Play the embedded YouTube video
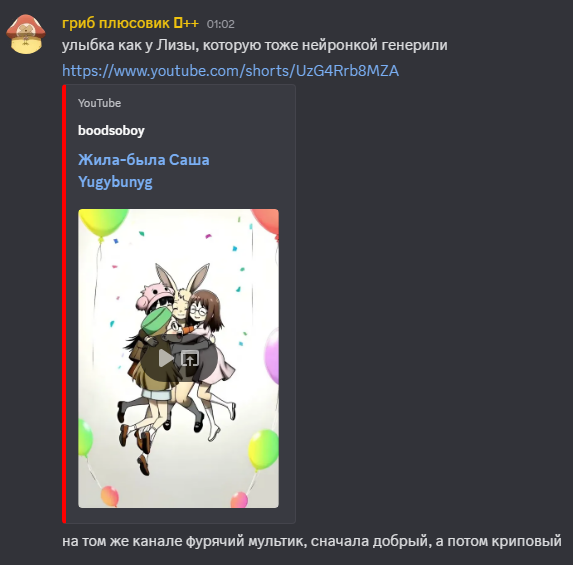The height and width of the screenshot is (565, 573). pos(166,359)
